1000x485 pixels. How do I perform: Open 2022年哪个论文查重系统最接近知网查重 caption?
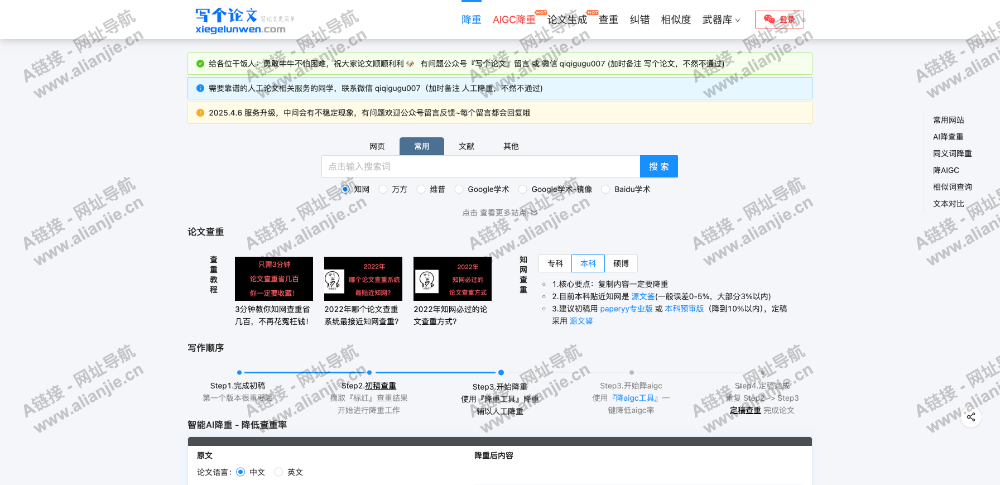(362, 315)
